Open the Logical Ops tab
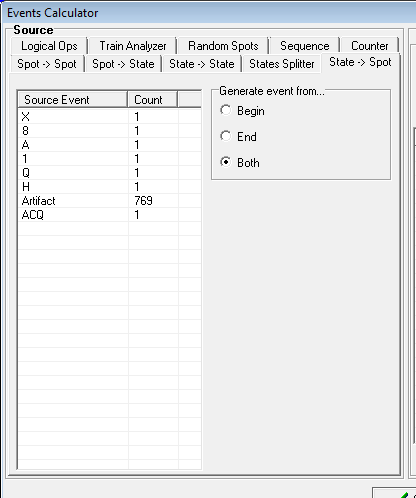 pos(49,46)
